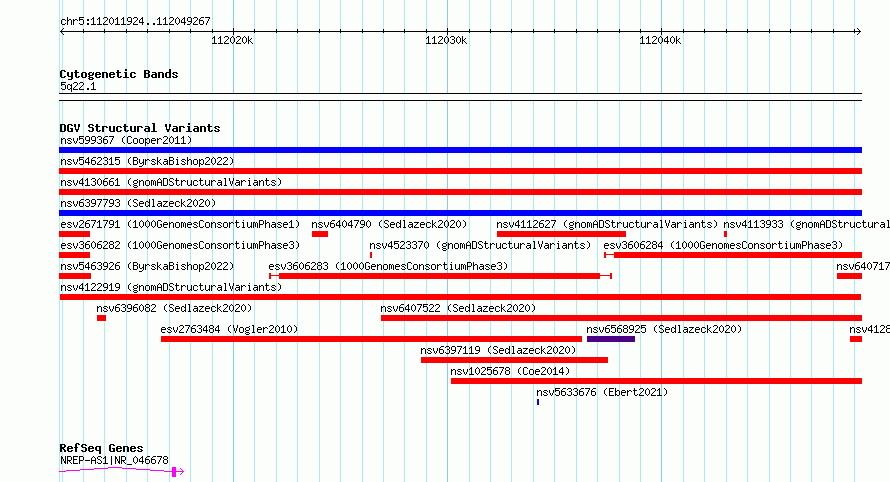890x482 pixels.
Task: Select nsv6396082 (Sedlazeck2020) label
Action: pyautogui.click(x=174, y=308)
